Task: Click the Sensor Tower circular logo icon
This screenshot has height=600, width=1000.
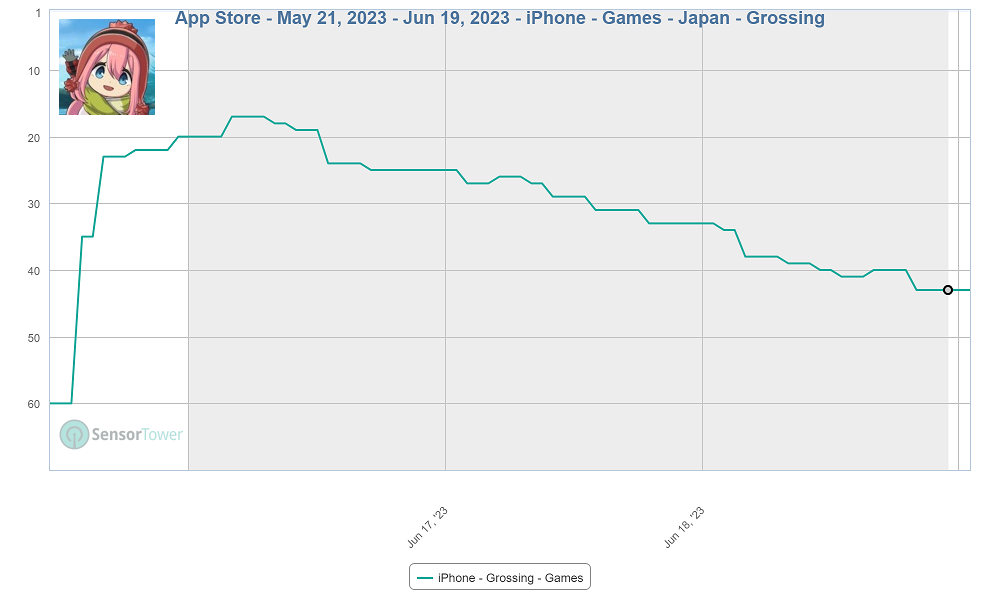Action: pyautogui.click(x=74, y=435)
